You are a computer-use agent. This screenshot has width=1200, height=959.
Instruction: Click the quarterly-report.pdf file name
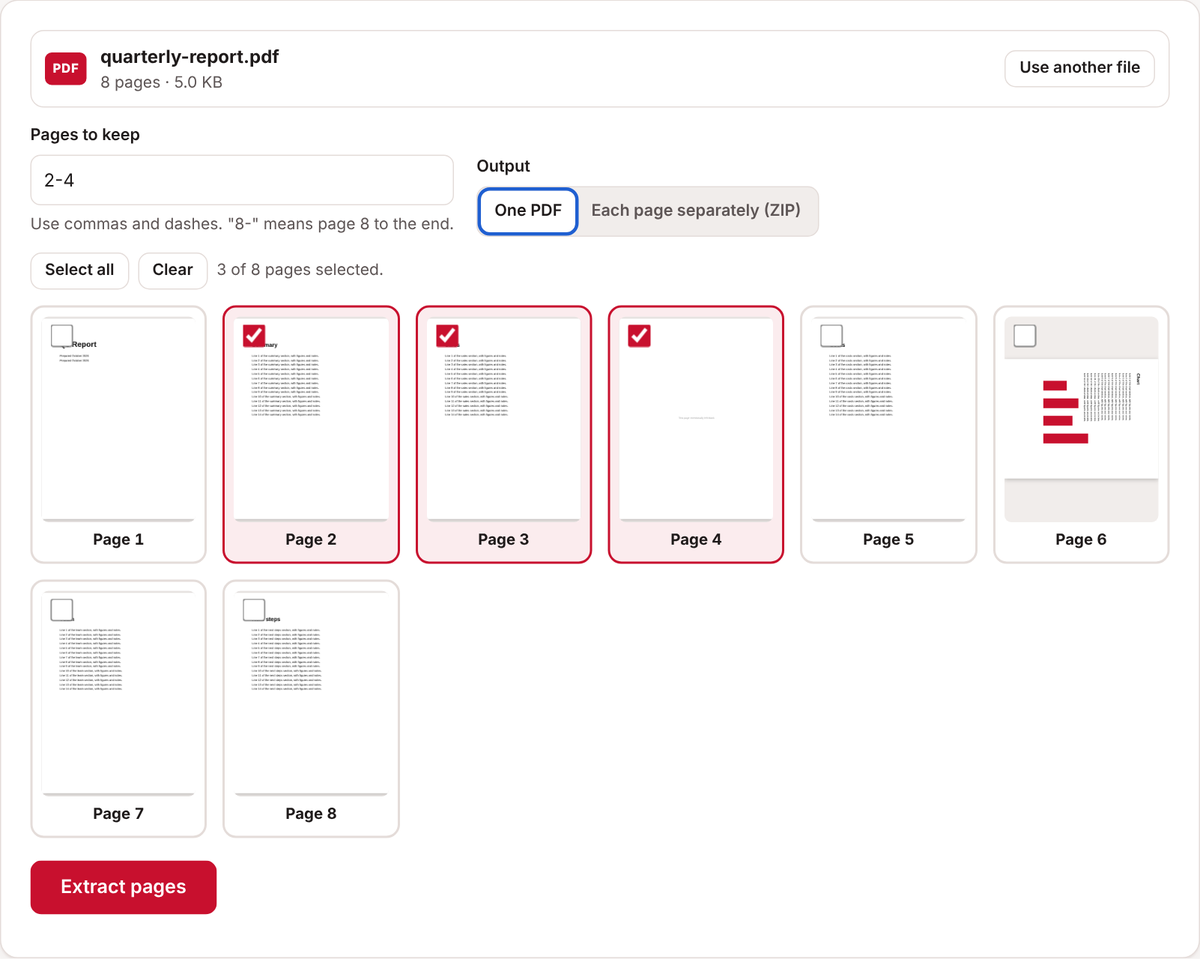click(x=190, y=57)
